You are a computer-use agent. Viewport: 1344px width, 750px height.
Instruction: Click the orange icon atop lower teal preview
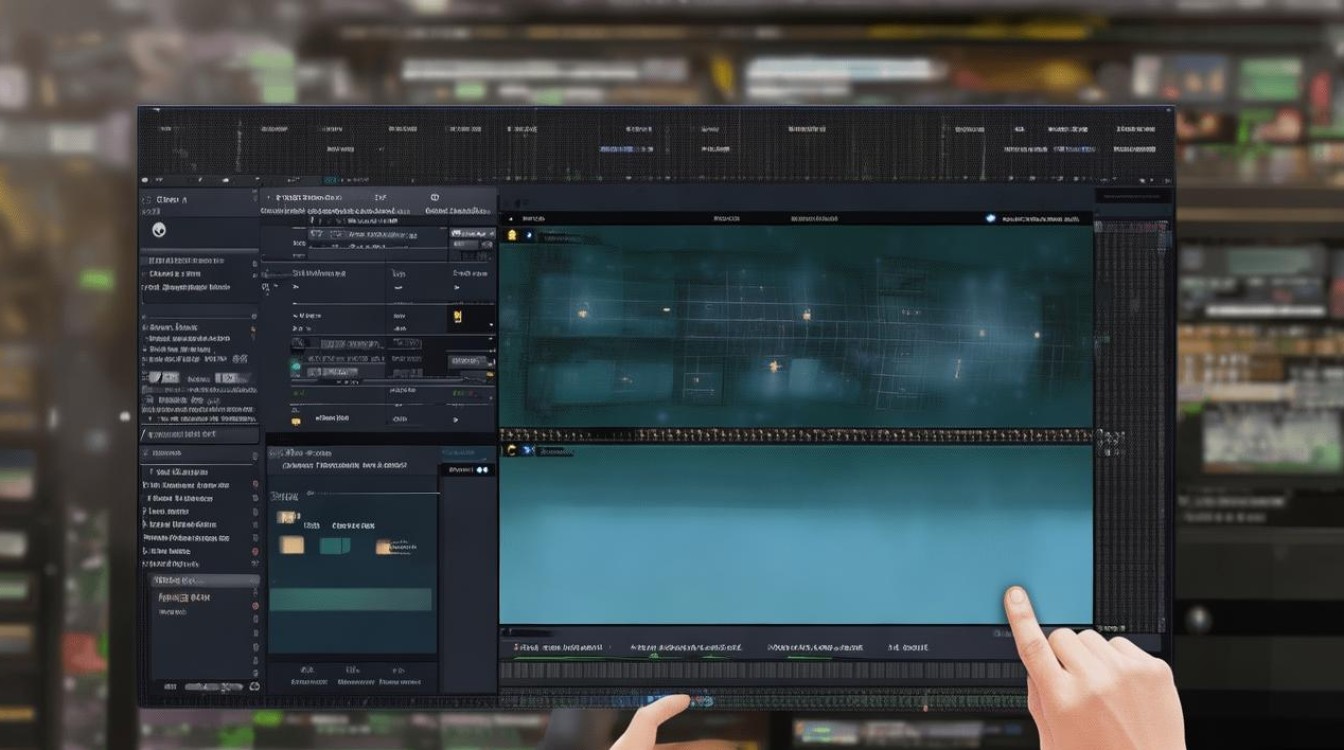coord(513,451)
